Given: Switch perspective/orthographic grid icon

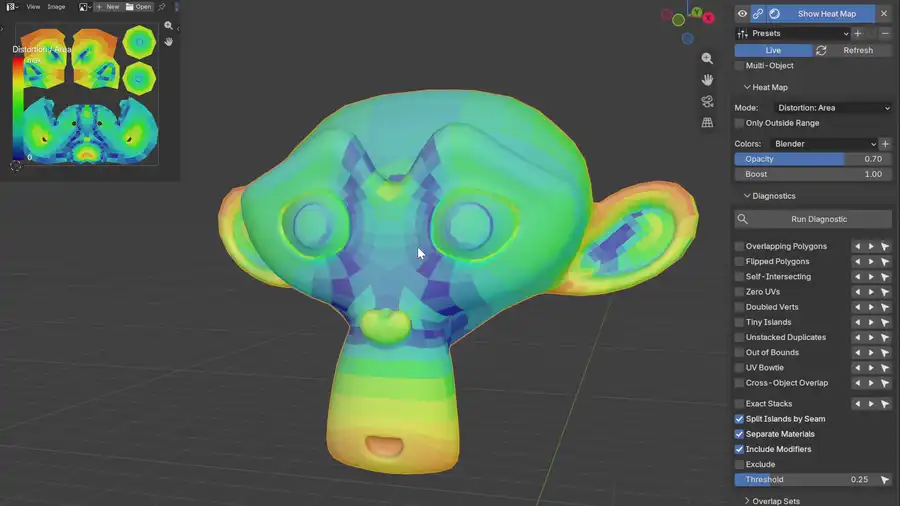Looking at the screenshot, I should 707,122.
